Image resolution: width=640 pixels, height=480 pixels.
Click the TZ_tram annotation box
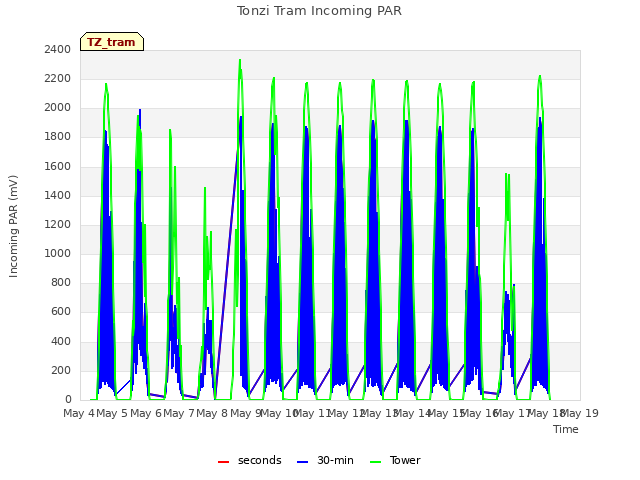click(x=112, y=42)
